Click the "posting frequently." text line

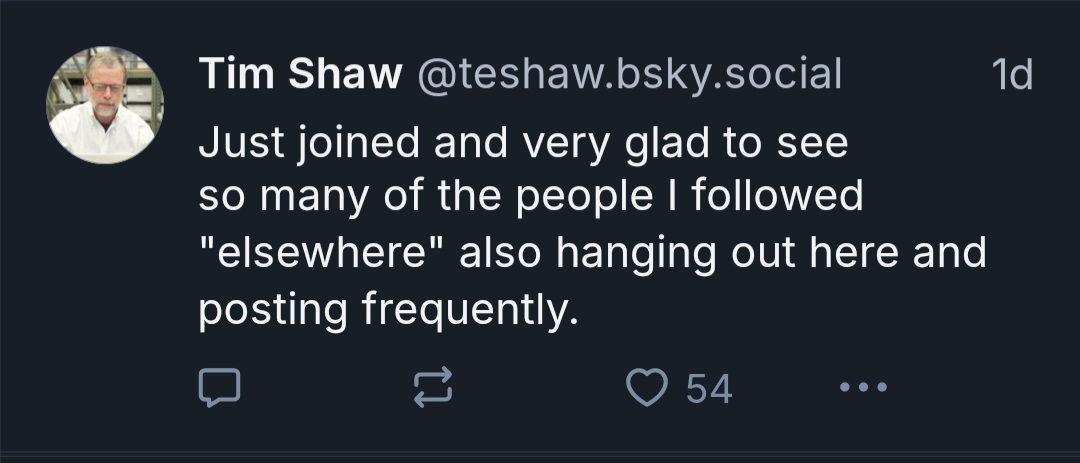[389, 309]
